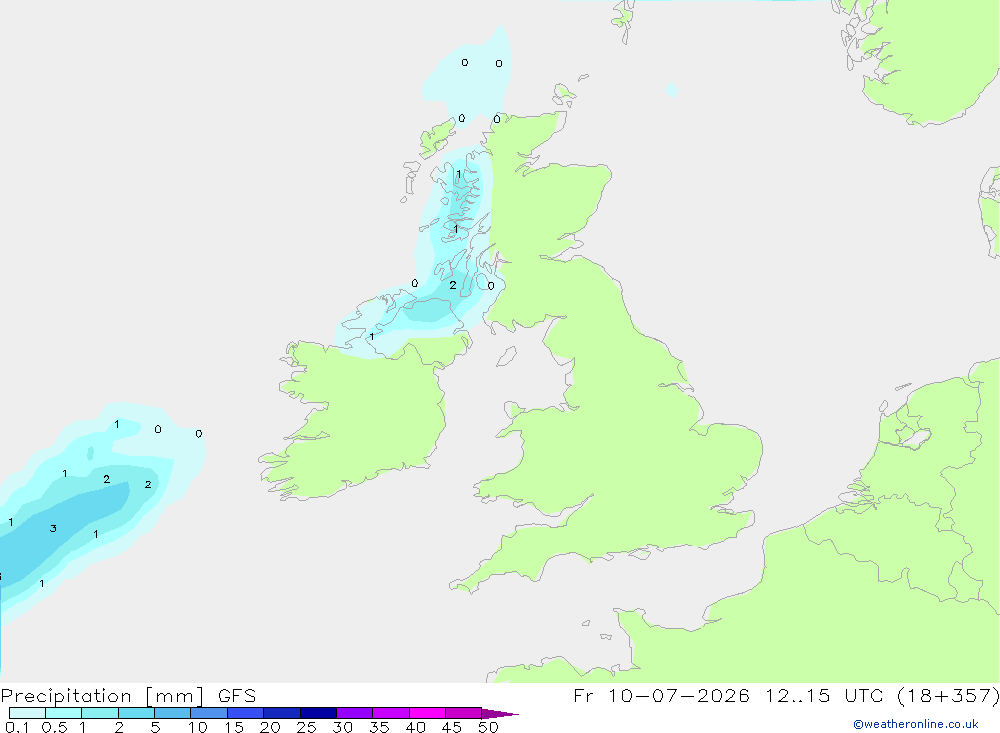Select the 25–30 mm legend swatch
1000x733 pixels.
click(318, 713)
